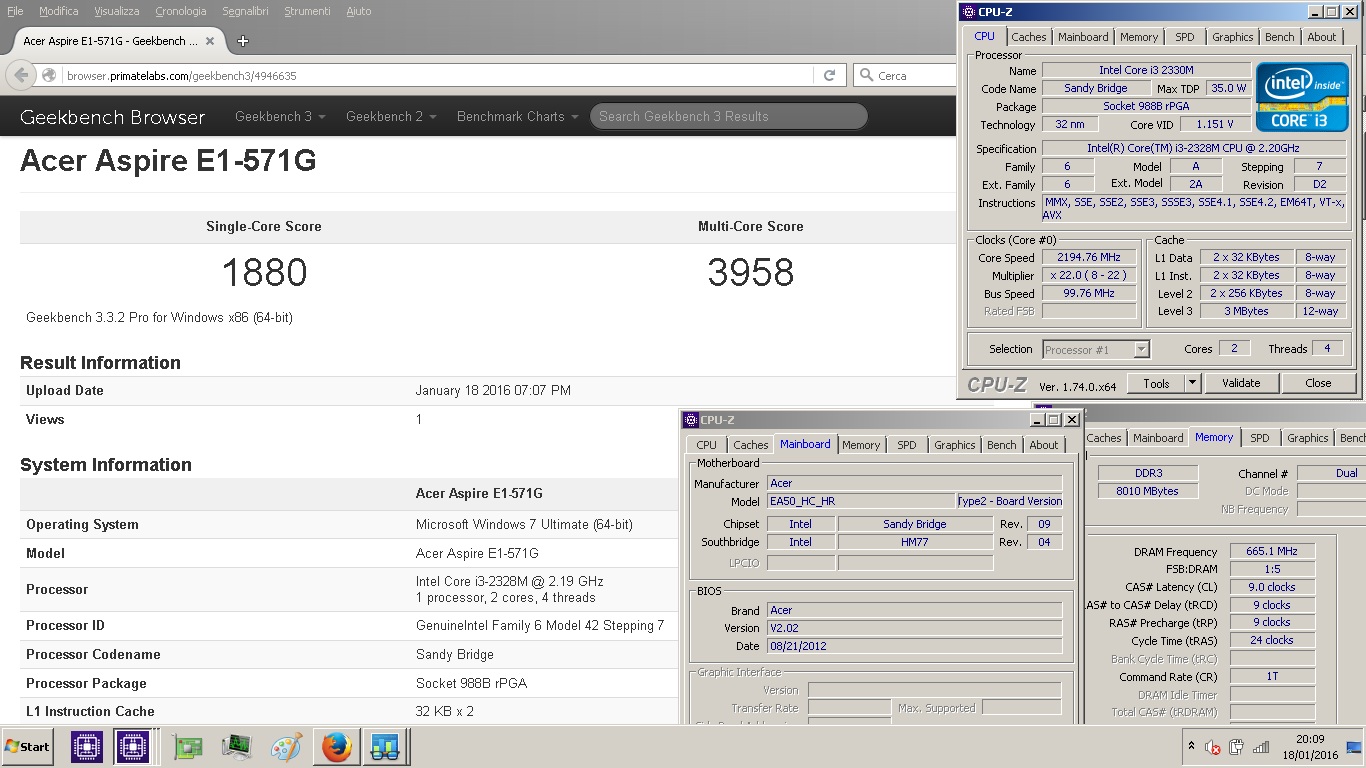Open the Tools dropdown arrow in CPU-Z
This screenshot has width=1366, height=768.
(x=1192, y=383)
